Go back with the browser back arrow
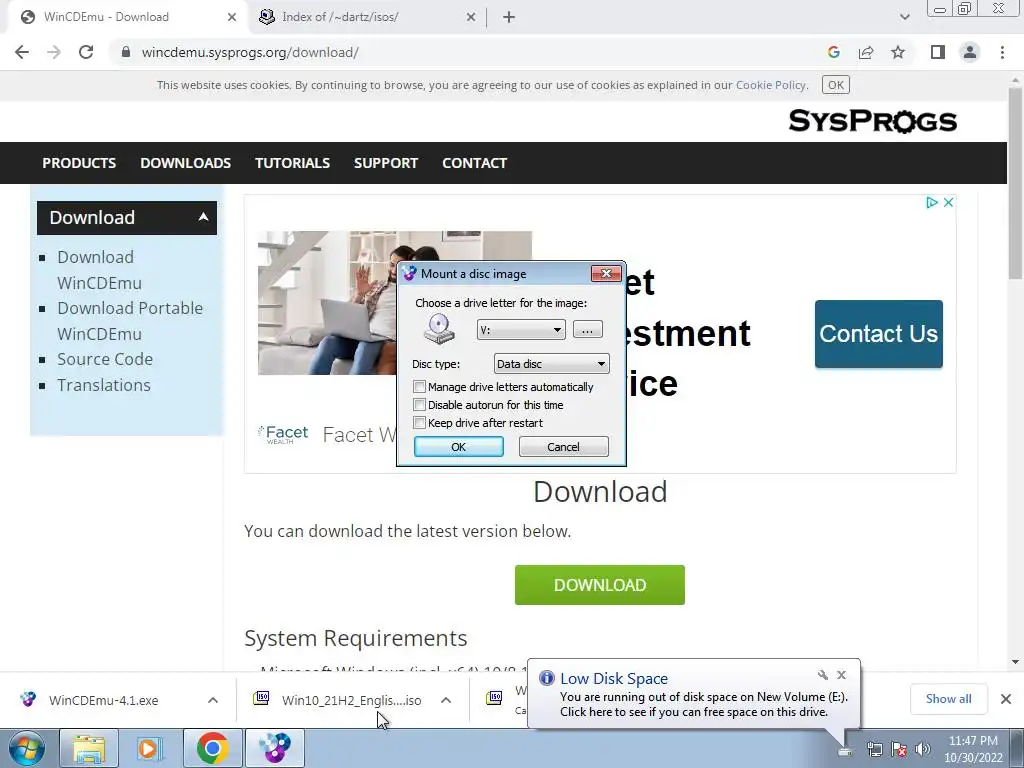The height and width of the screenshot is (768, 1024). pyautogui.click(x=22, y=52)
